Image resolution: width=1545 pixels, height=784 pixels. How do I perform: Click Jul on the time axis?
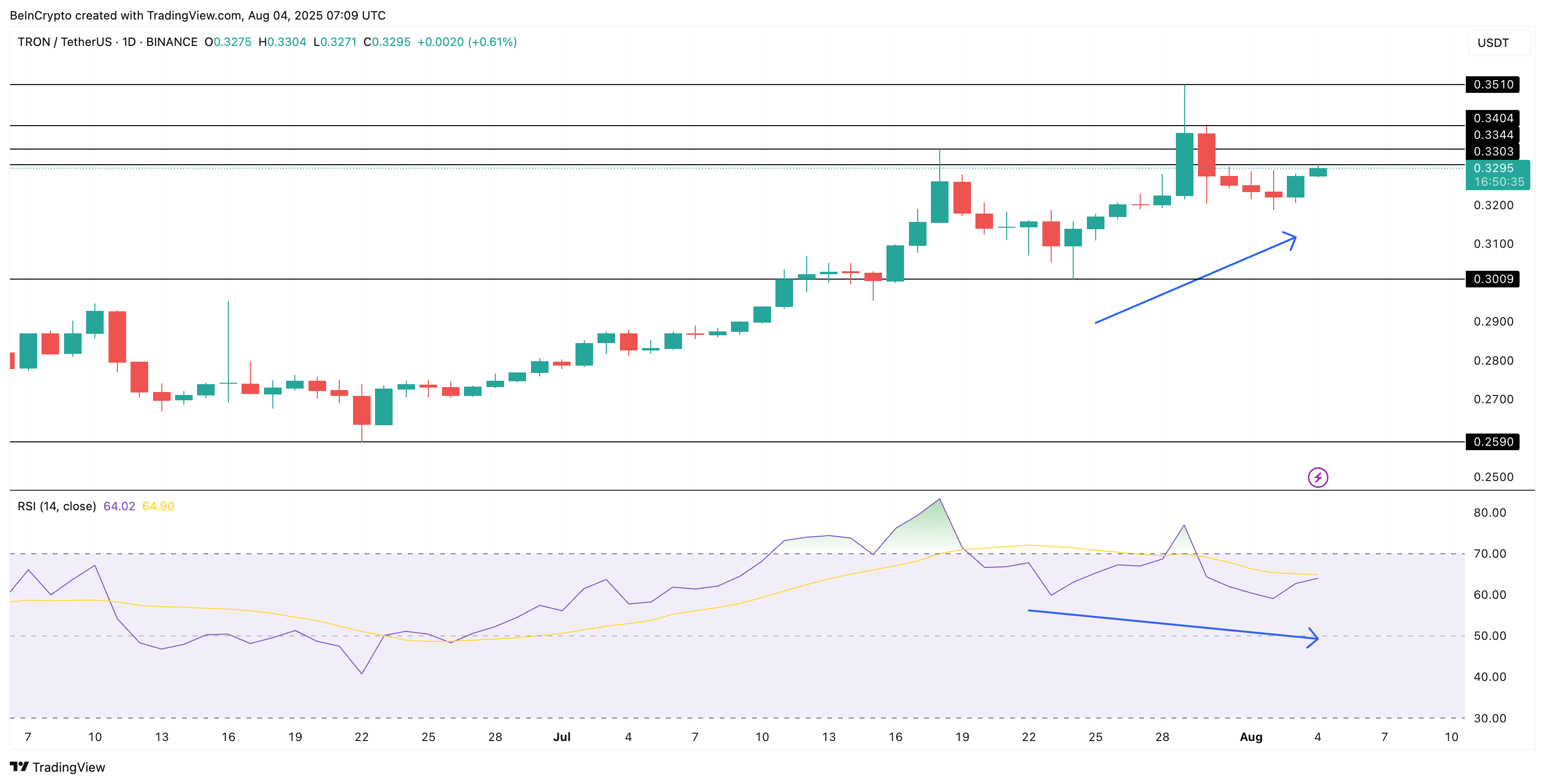561,738
